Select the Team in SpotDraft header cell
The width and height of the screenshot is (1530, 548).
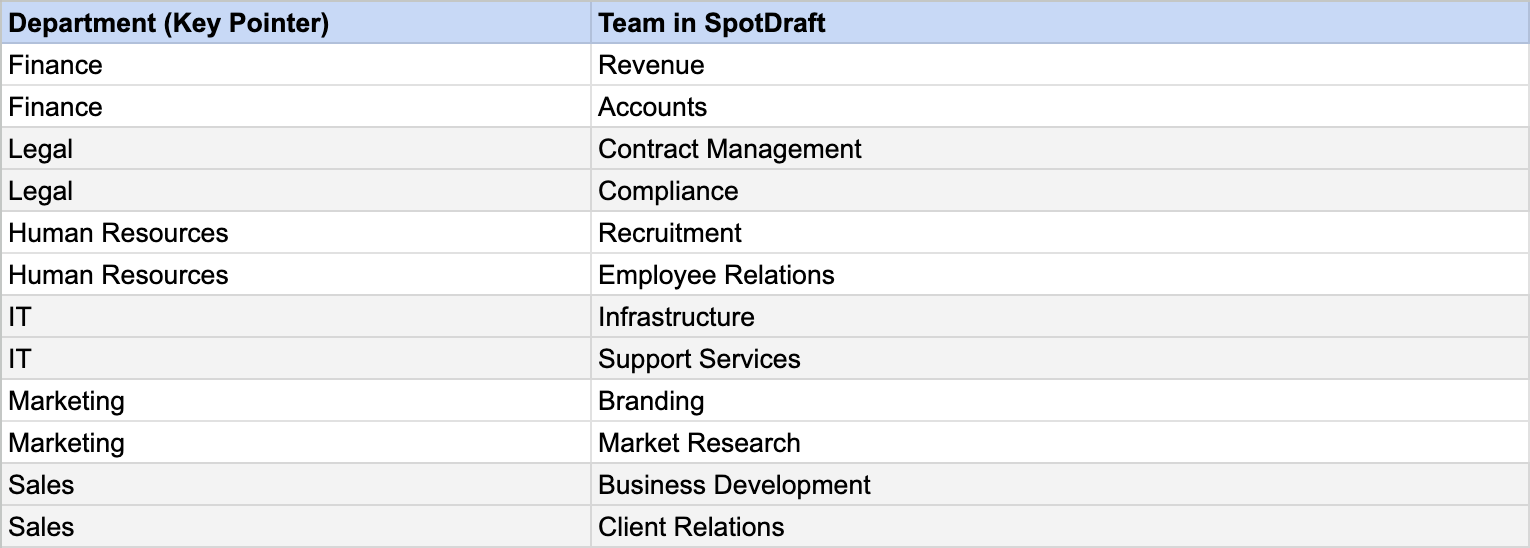pos(712,23)
